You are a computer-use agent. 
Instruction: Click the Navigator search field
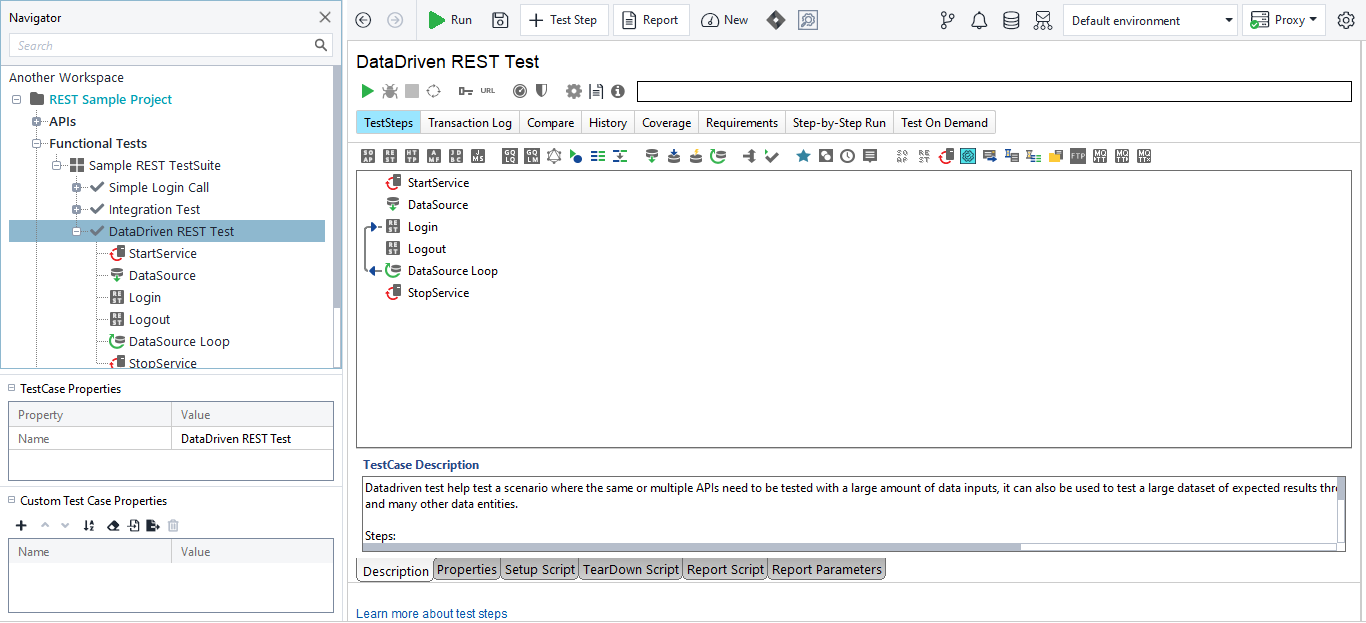click(160, 45)
